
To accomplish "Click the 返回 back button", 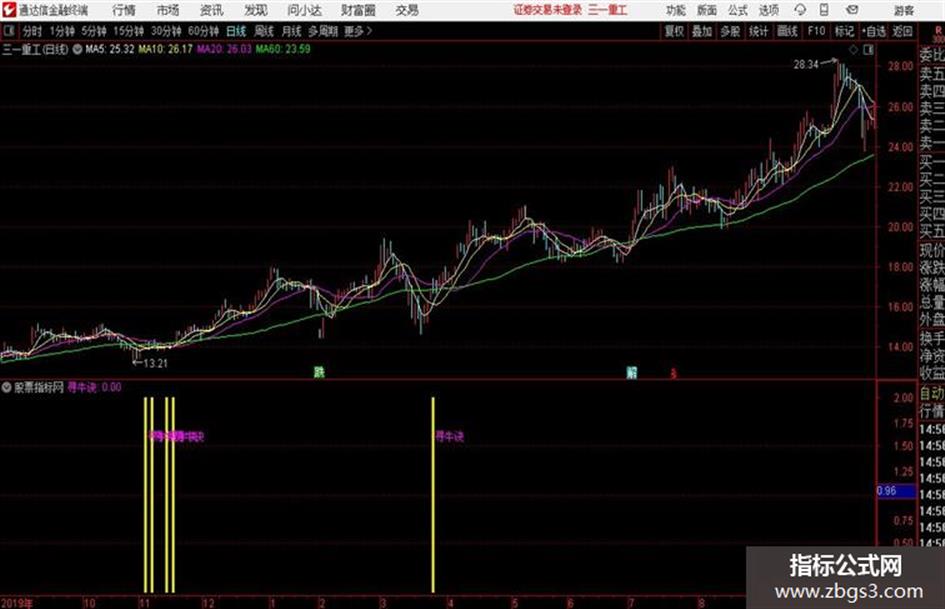I will (x=902, y=31).
